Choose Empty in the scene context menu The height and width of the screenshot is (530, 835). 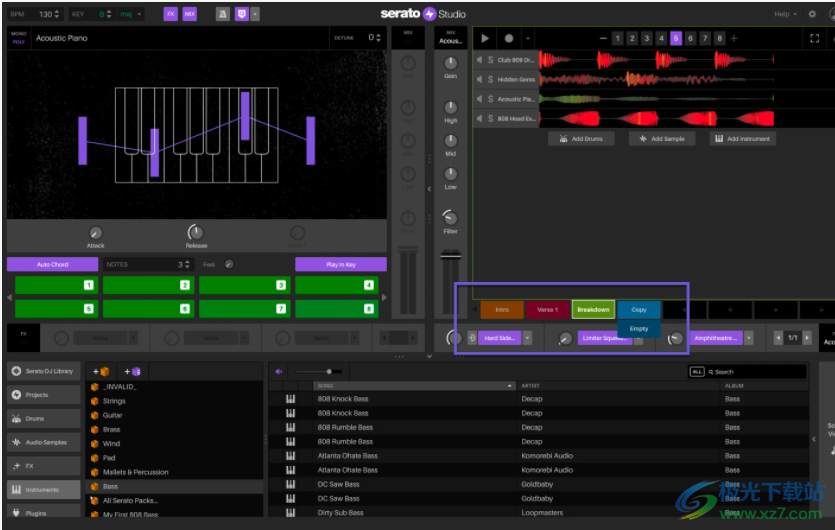(639, 329)
